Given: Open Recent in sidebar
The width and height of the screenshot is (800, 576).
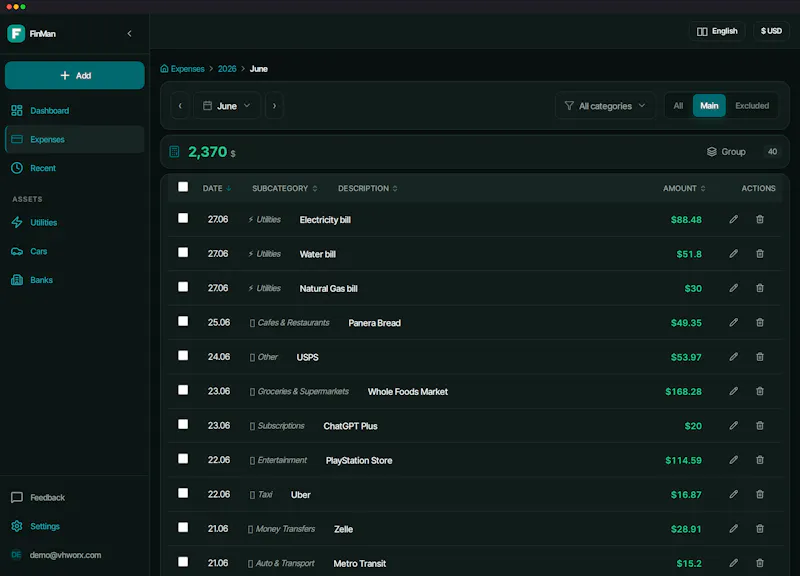Looking at the screenshot, I should point(74,168).
